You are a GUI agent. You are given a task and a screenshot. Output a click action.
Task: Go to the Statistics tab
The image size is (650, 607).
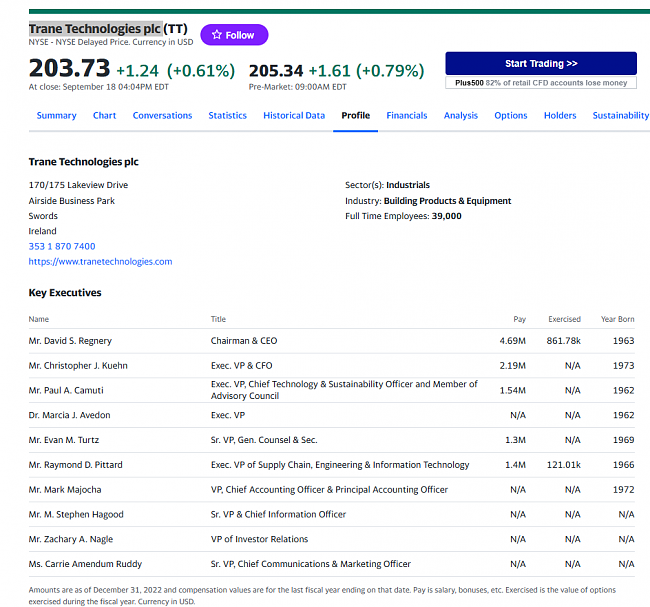point(228,116)
